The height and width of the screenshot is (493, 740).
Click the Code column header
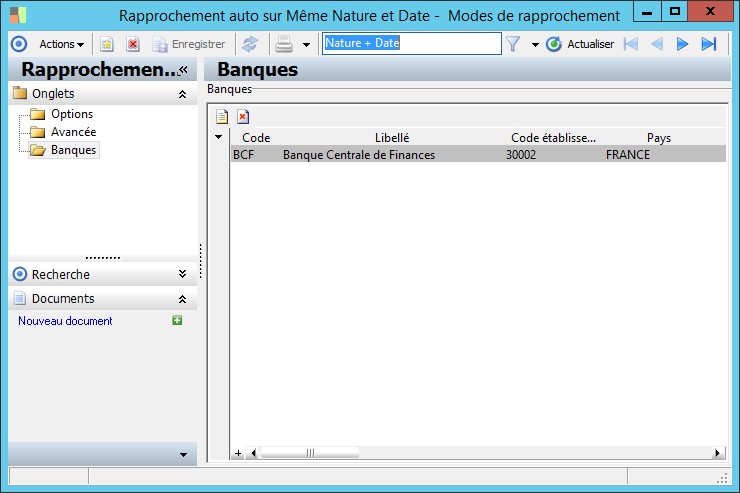coord(256,138)
